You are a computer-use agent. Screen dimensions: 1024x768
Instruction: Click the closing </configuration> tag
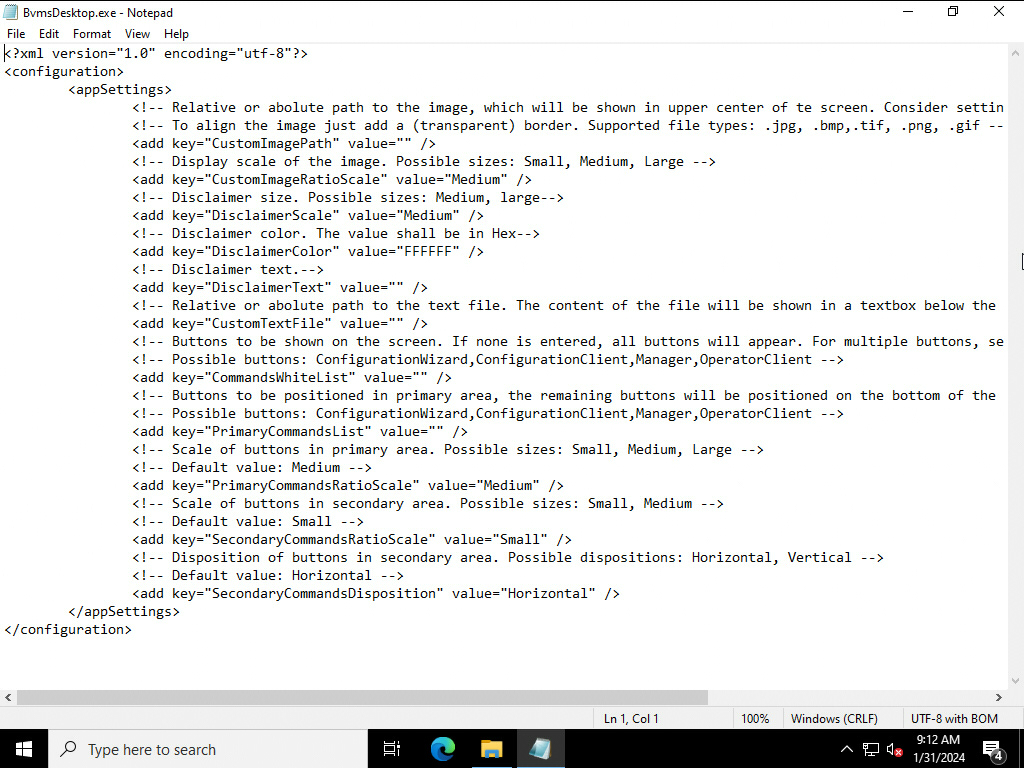pos(68,630)
